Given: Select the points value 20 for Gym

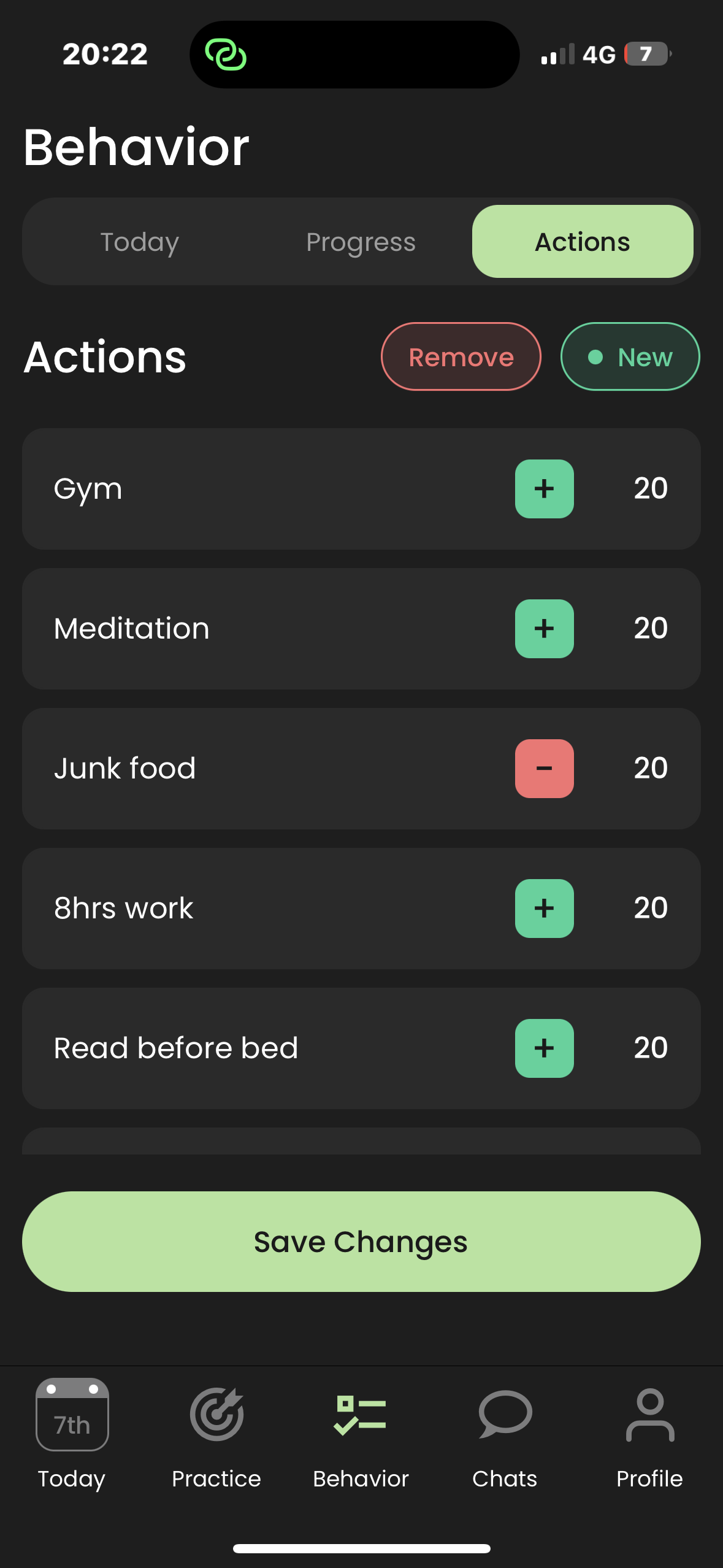Looking at the screenshot, I should [x=650, y=489].
